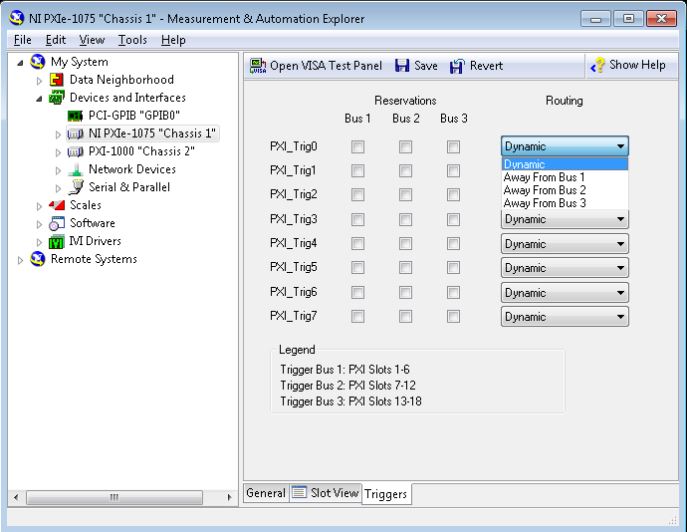687x532 pixels.
Task: Expand the Remote Systems tree node
Action: (x=20, y=260)
